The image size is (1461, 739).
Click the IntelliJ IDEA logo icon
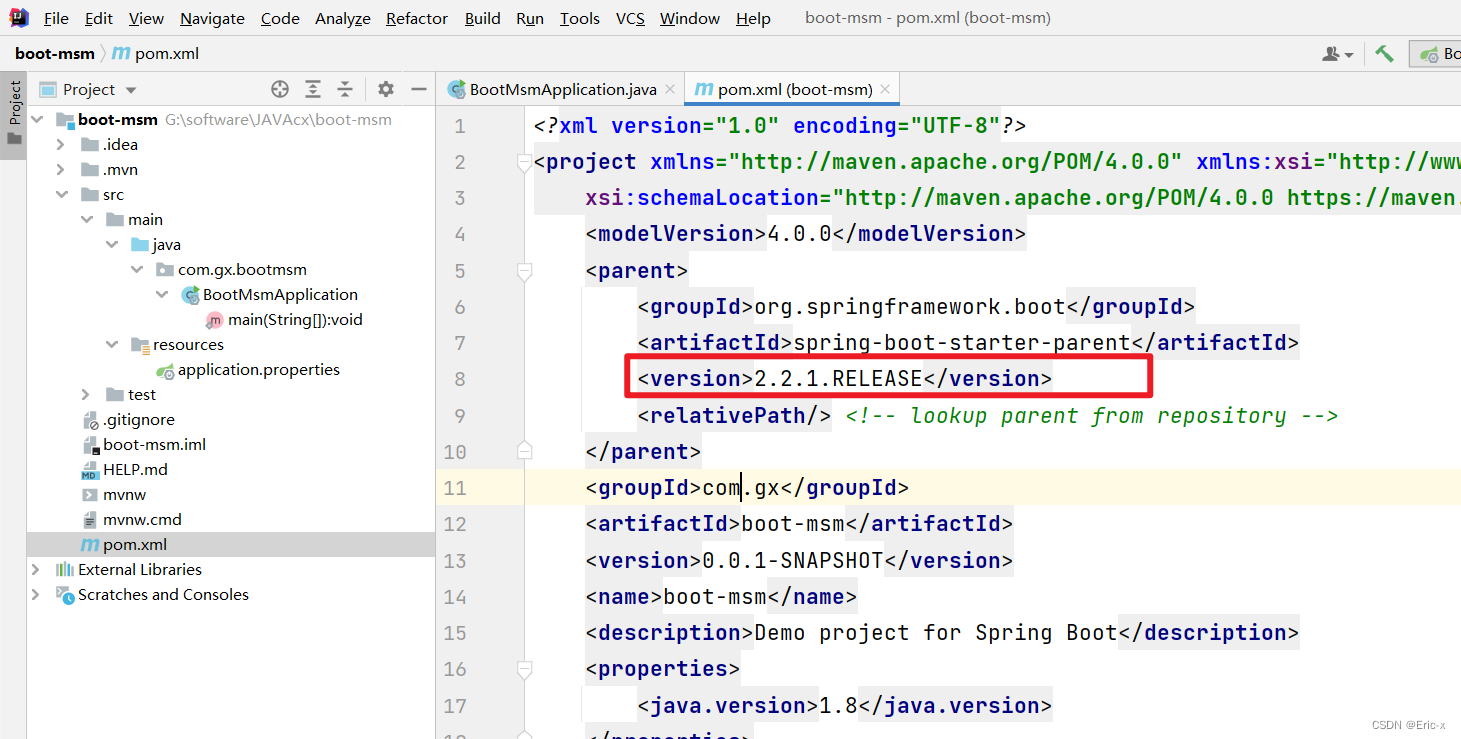coord(18,17)
